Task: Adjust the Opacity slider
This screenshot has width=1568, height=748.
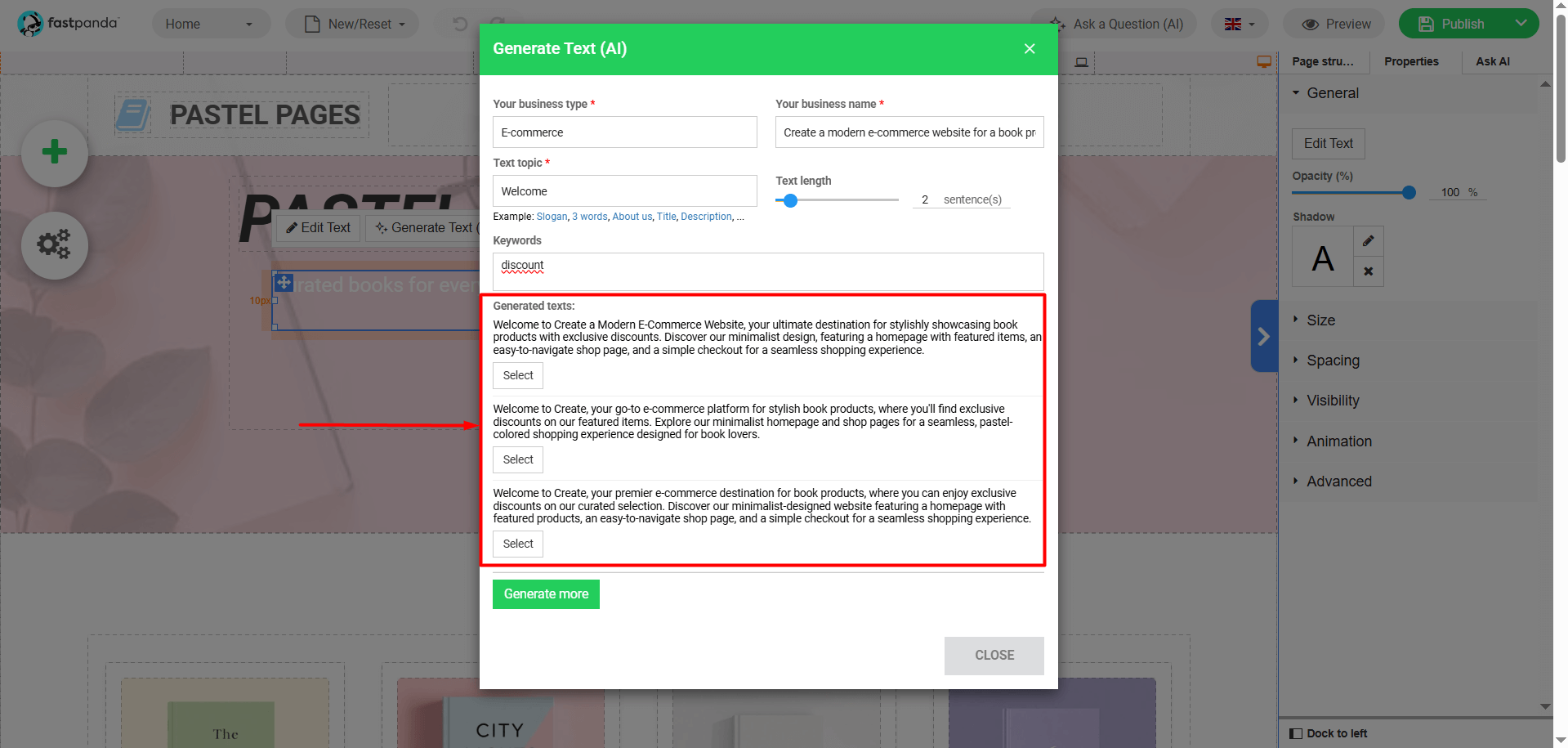Action: click(x=1408, y=193)
